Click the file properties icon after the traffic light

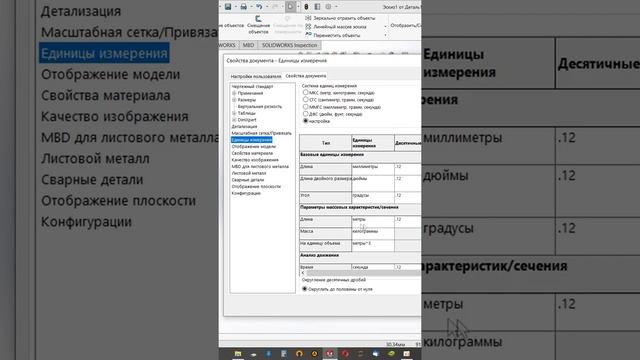[317, 7]
